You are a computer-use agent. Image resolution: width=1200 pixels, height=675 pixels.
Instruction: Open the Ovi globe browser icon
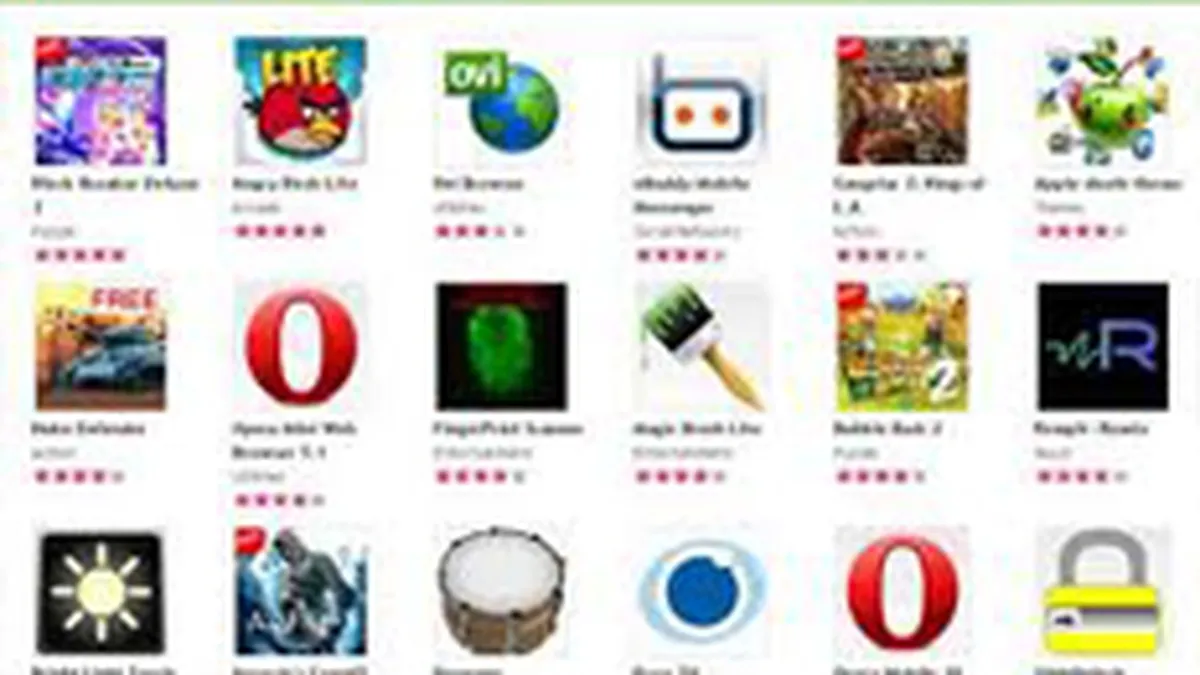(501, 101)
